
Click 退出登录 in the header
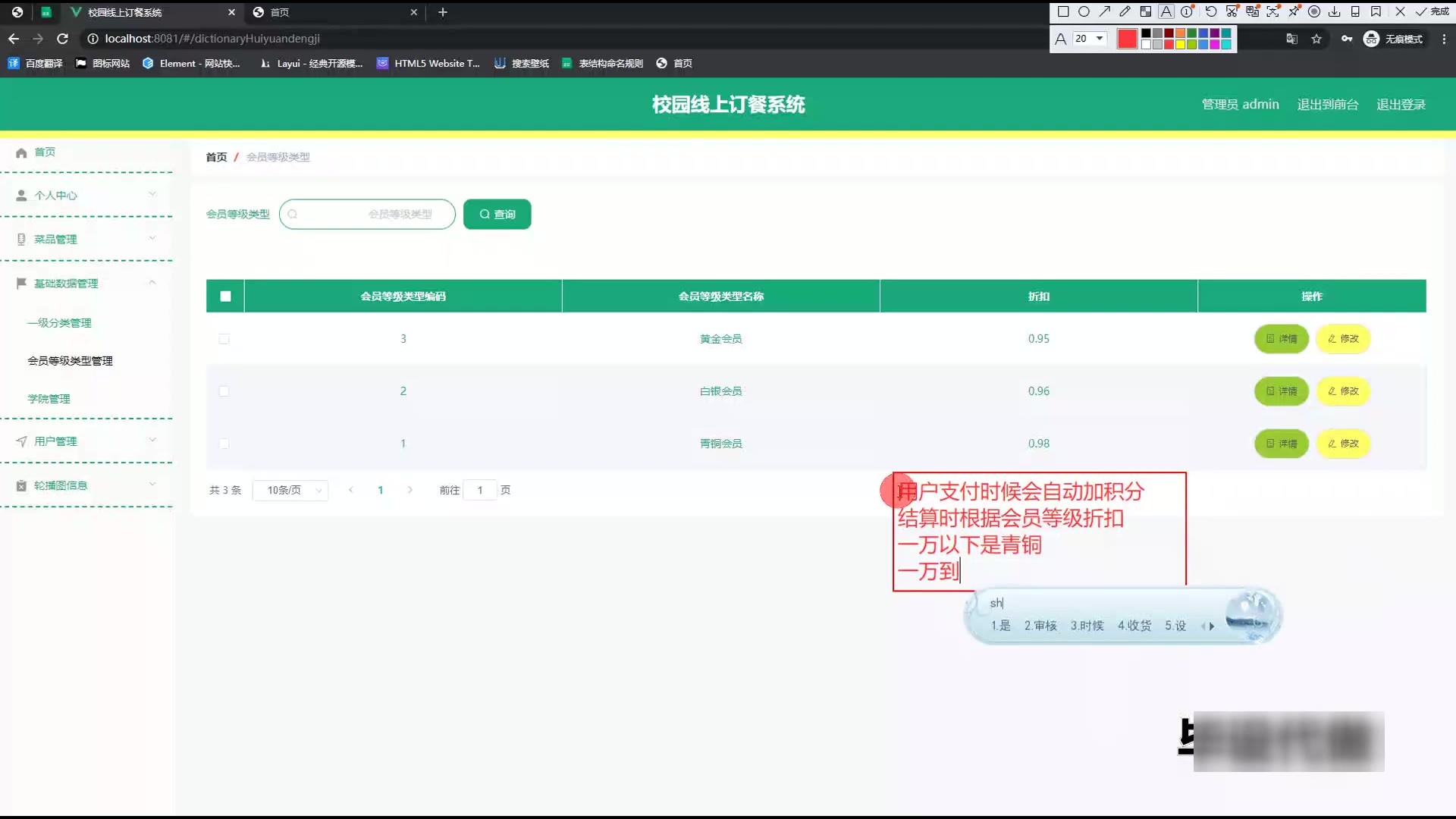pos(1401,105)
